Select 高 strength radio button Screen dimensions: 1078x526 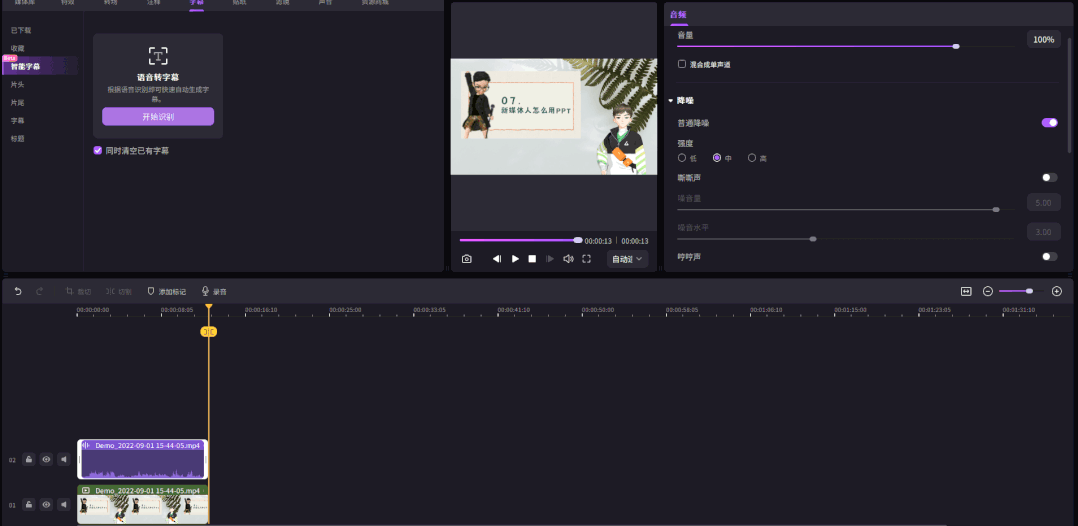752,157
